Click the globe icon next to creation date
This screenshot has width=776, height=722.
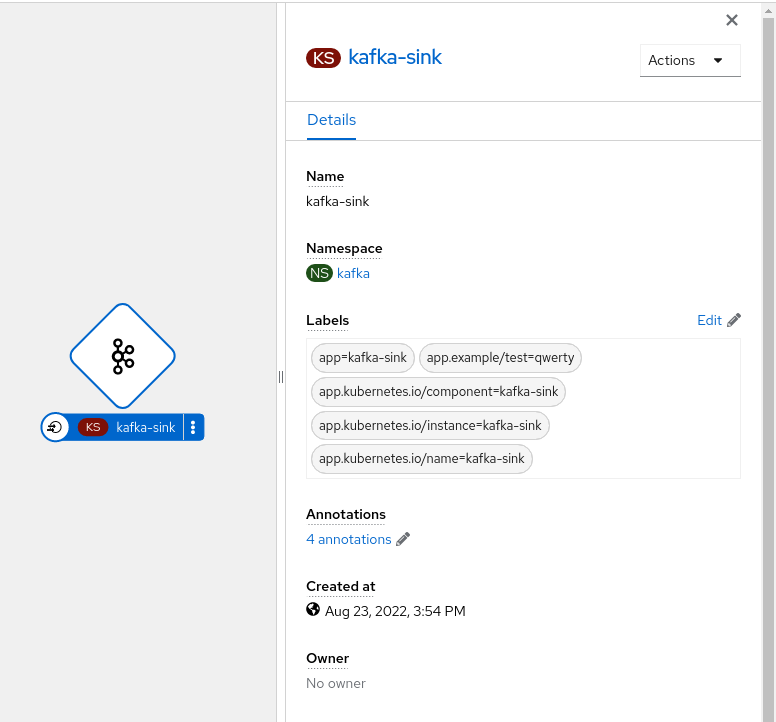point(313,610)
